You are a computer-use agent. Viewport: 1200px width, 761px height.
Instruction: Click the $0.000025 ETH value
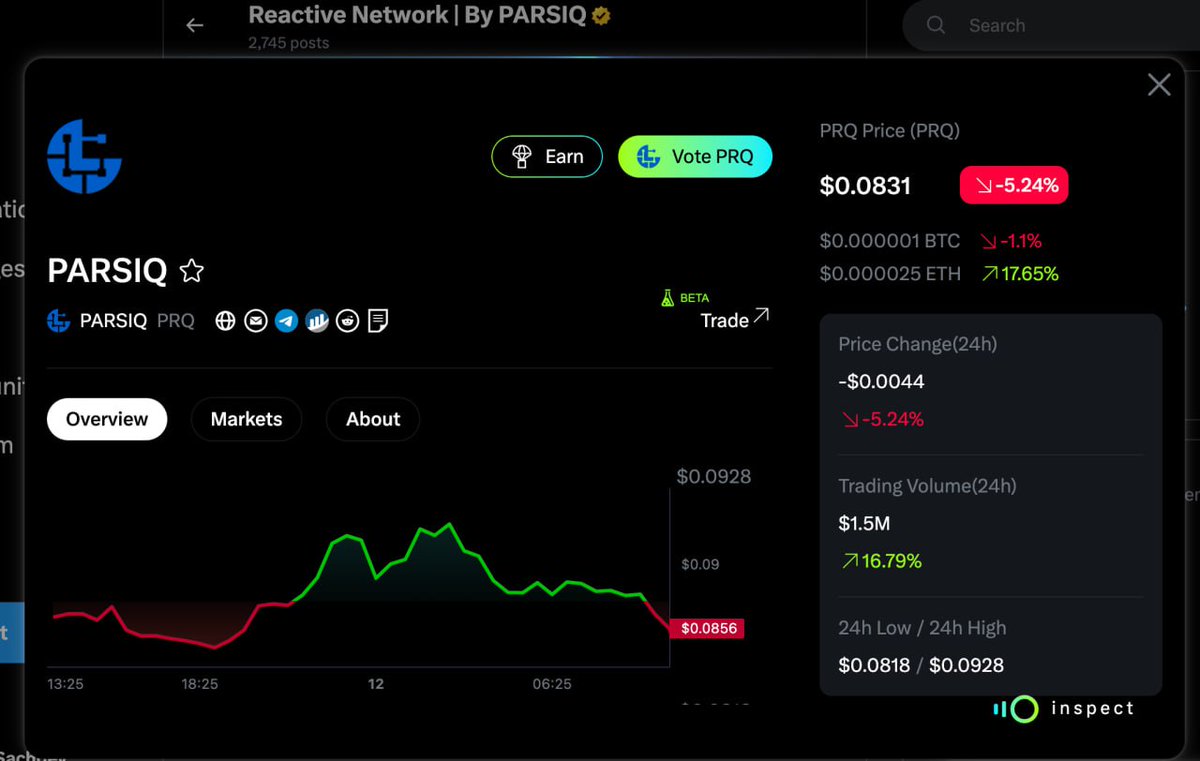coord(889,273)
